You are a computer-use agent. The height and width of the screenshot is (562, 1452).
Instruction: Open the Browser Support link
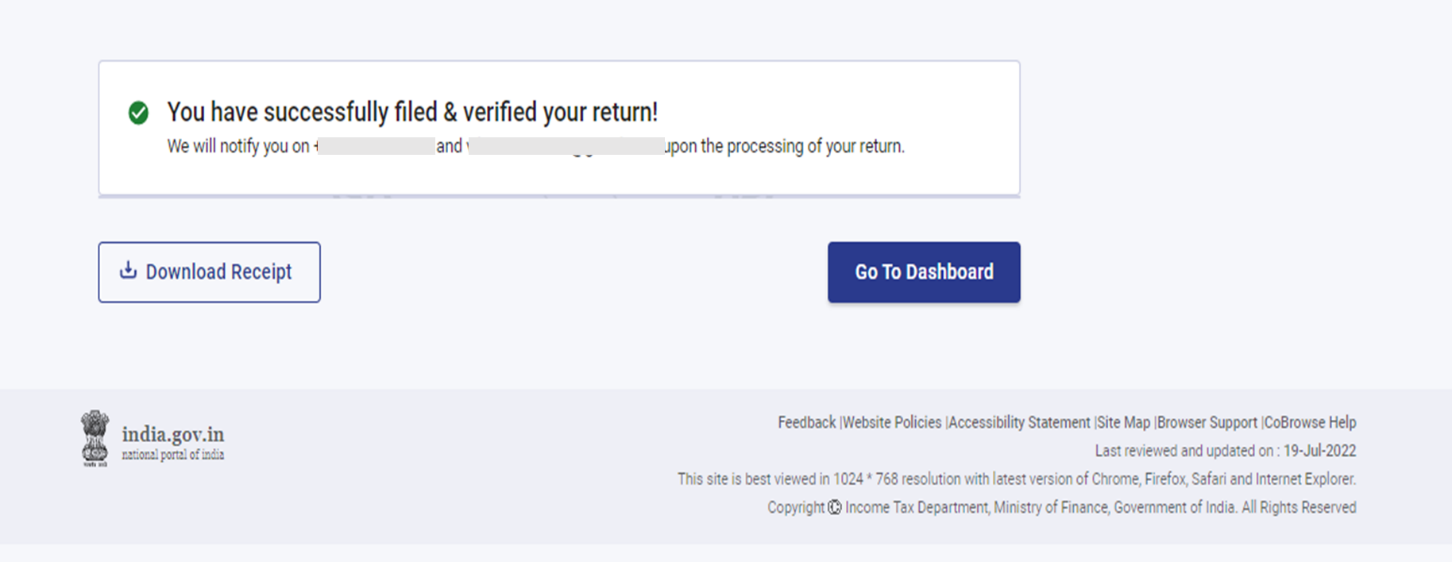pyautogui.click(x=1207, y=423)
